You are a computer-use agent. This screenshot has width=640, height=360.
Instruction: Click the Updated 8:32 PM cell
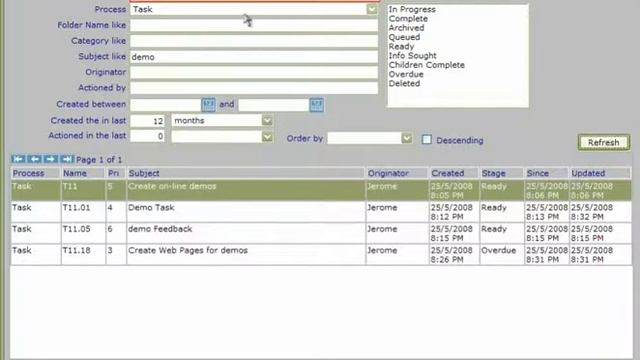[600, 212]
